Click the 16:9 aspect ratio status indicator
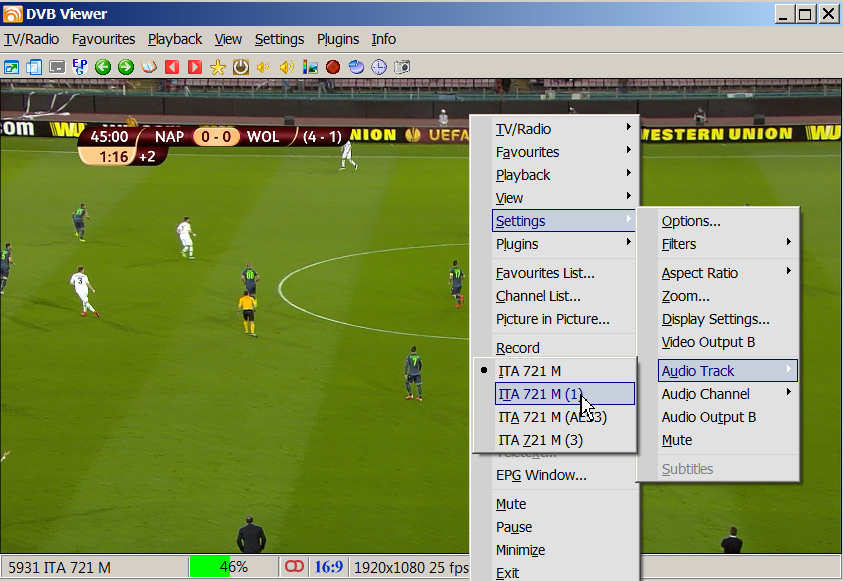This screenshot has height=581, width=844. click(x=328, y=567)
